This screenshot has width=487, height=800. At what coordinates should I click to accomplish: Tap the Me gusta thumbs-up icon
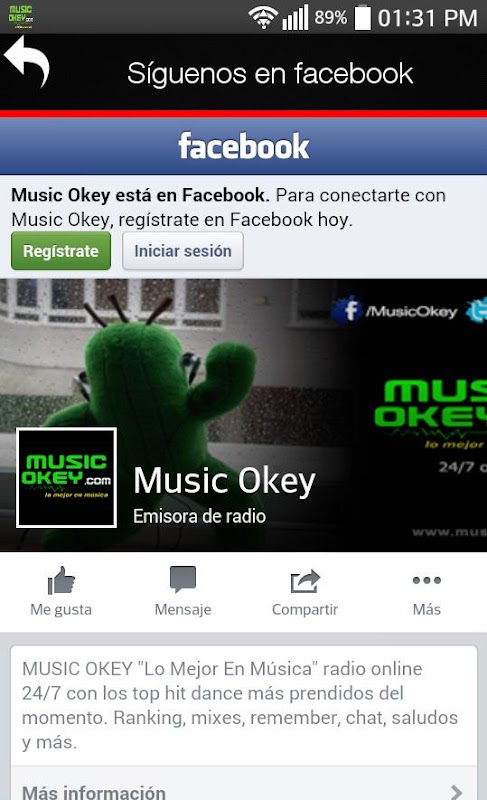[x=61, y=581]
